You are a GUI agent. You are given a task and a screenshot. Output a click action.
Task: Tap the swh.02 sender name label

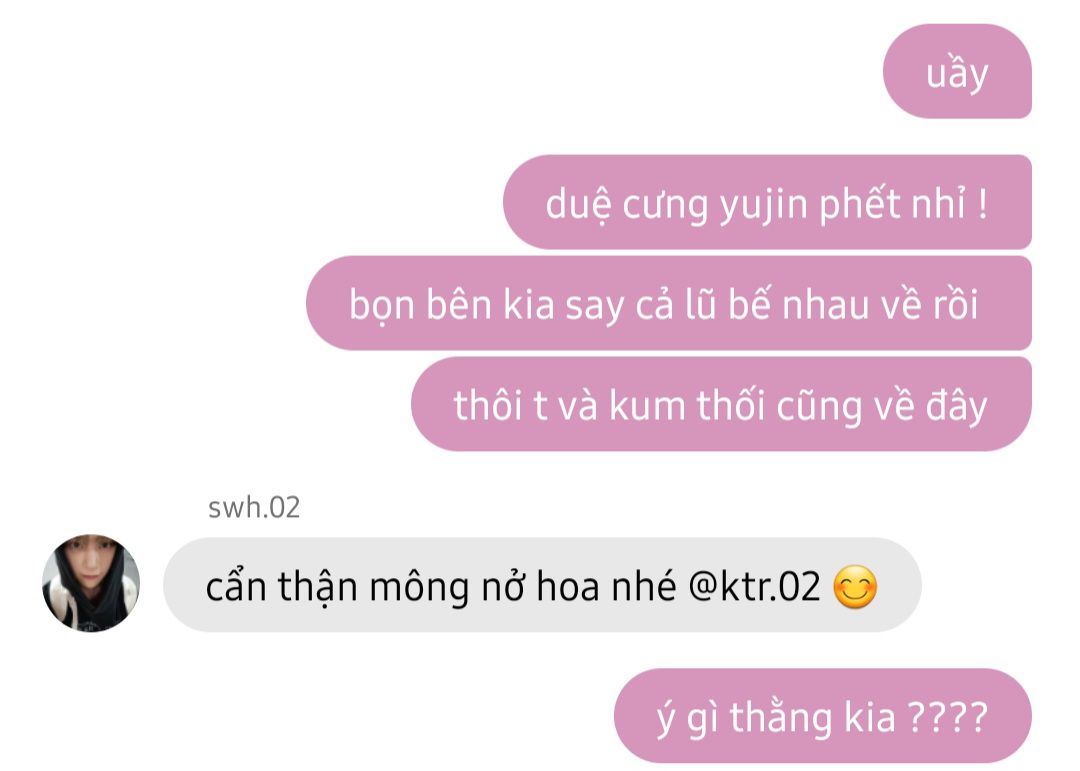[x=254, y=508]
